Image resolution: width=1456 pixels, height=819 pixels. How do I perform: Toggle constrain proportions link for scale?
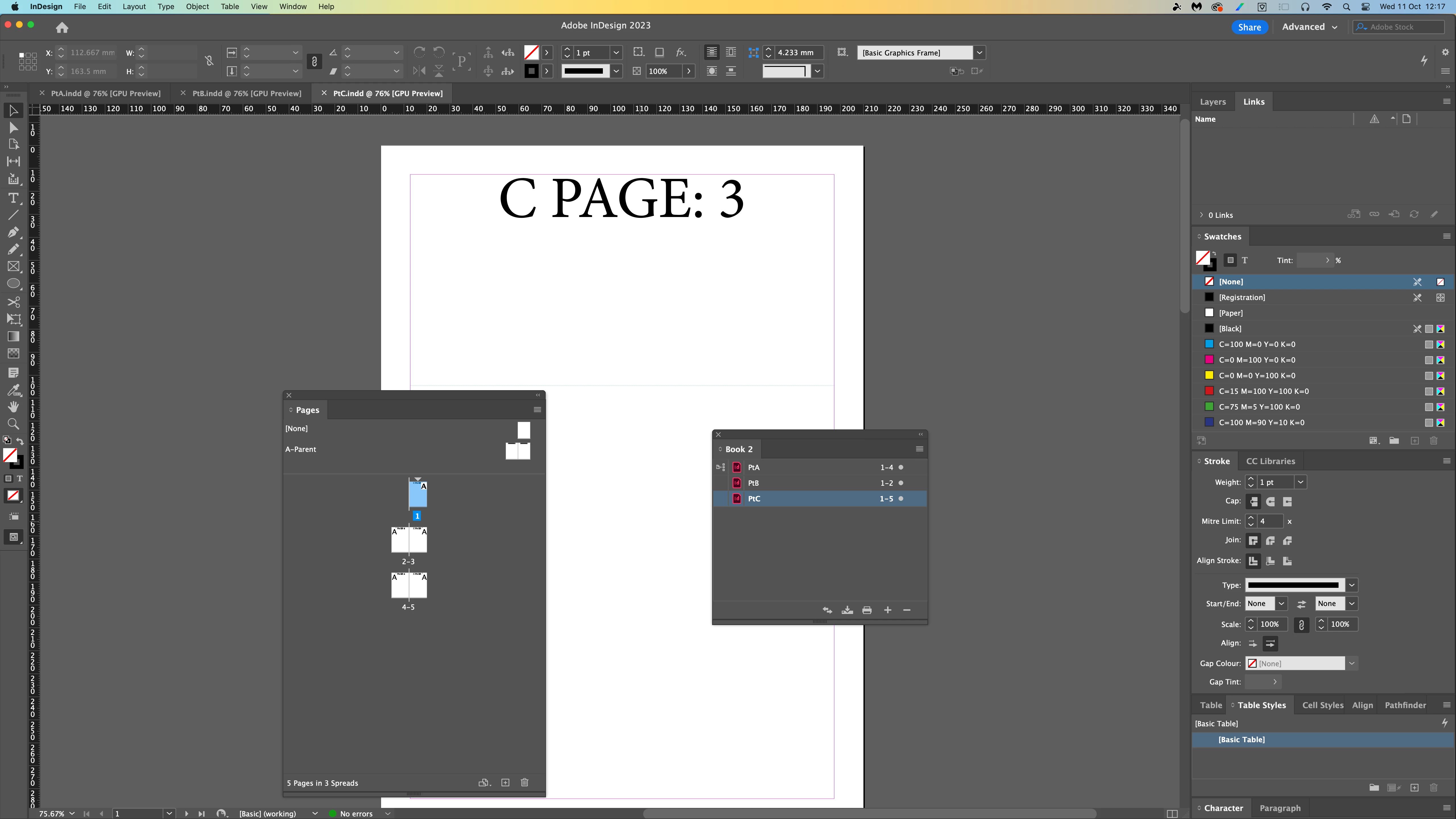(x=1301, y=624)
